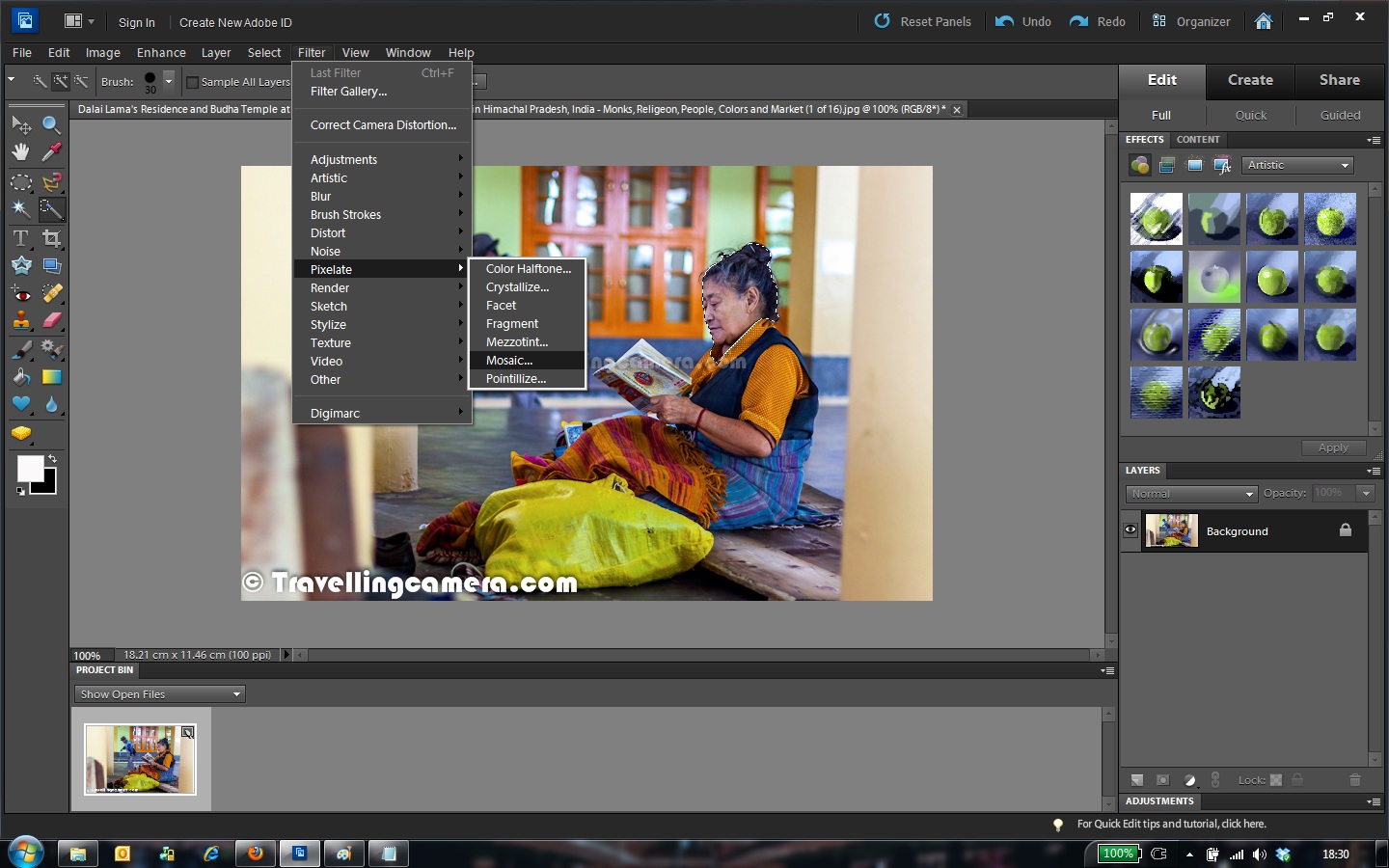The image size is (1389, 868).
Task: Activate the Gradient tool
Action: [52, 376]
